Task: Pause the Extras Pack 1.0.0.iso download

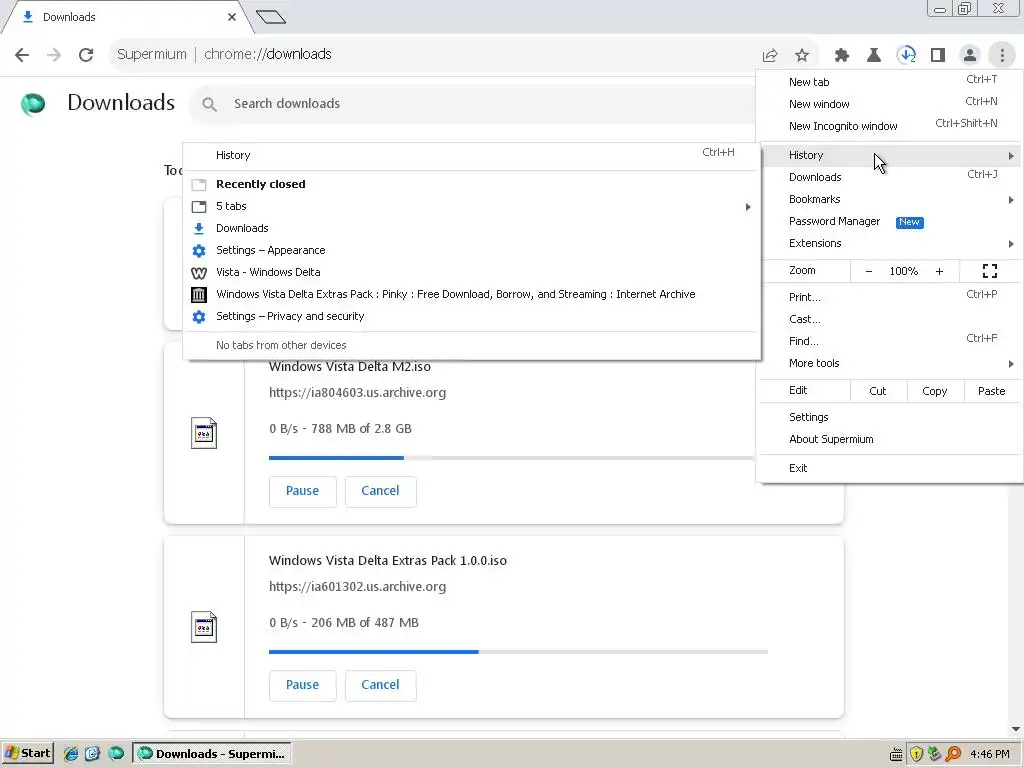Action: coord(302,685)
